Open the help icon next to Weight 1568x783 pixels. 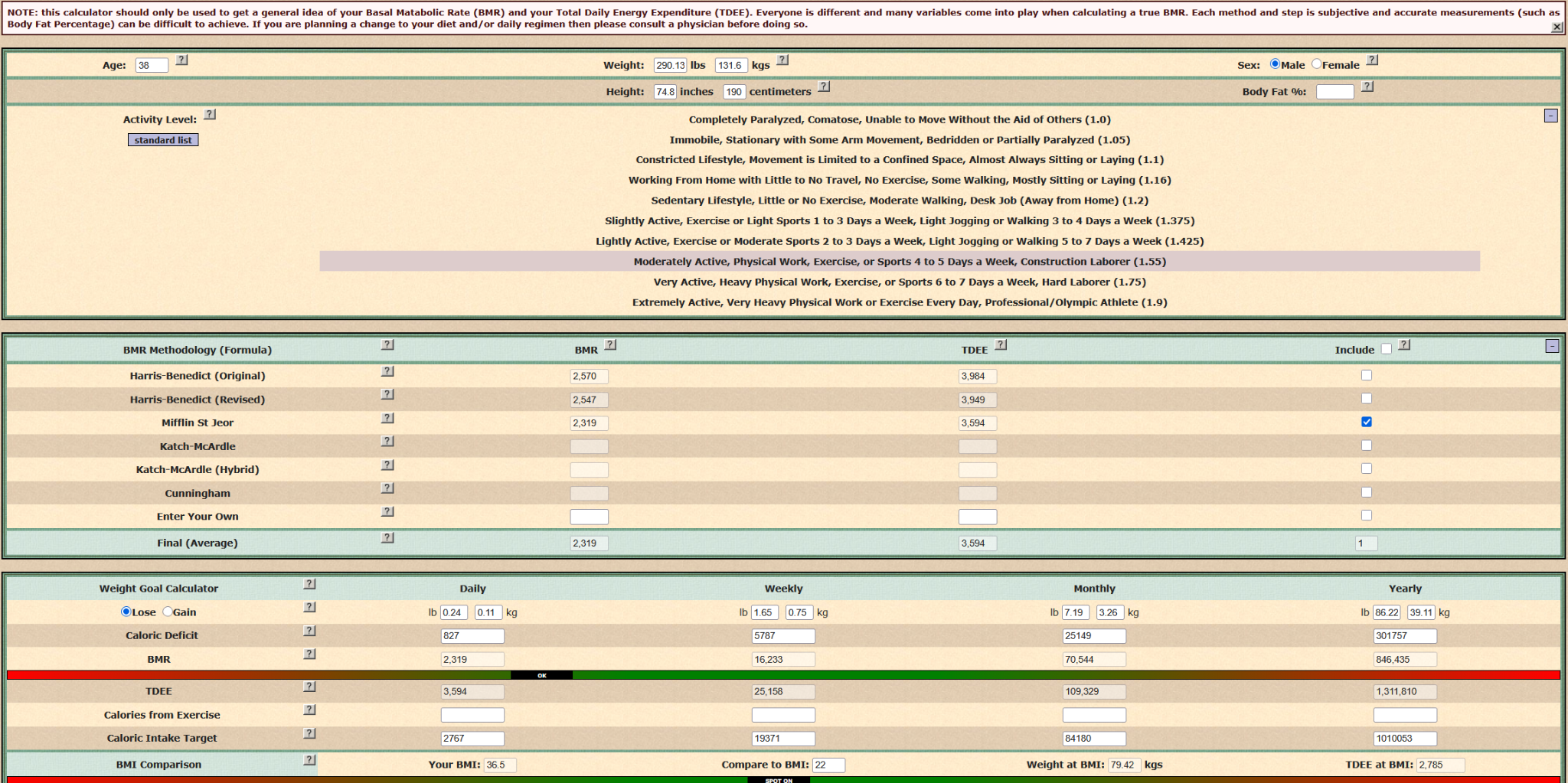(x=782, y=60)
